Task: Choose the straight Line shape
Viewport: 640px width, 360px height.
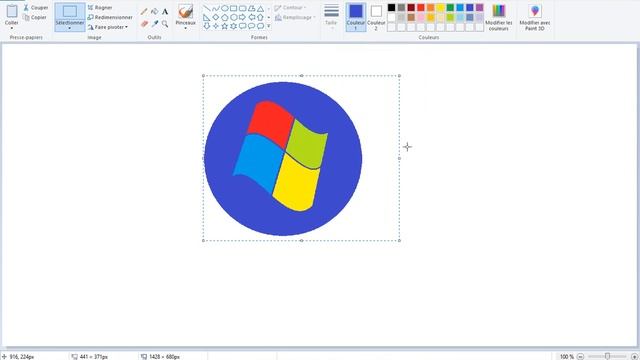Action: (207, 8)
